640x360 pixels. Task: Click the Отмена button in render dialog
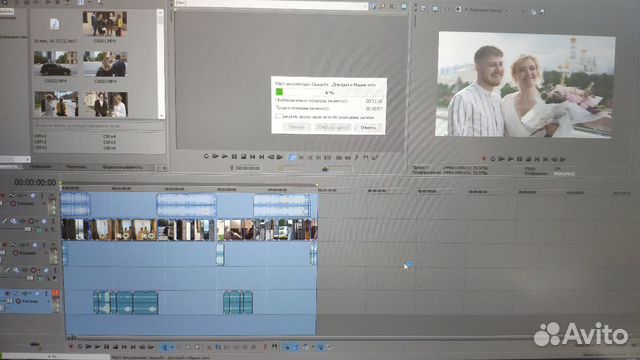[x=368, y=127]
